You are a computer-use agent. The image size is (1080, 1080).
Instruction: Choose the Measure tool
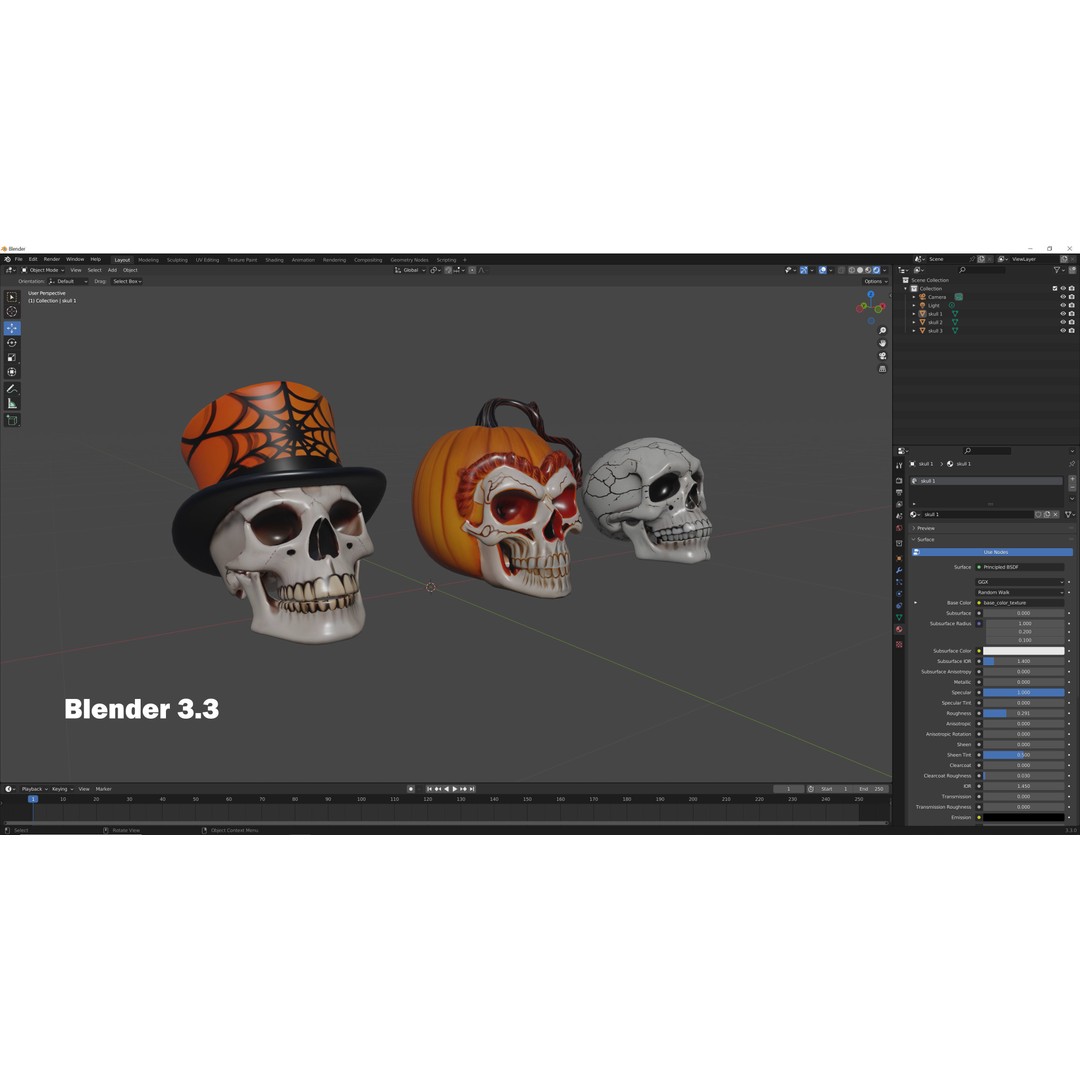[12, 404]
